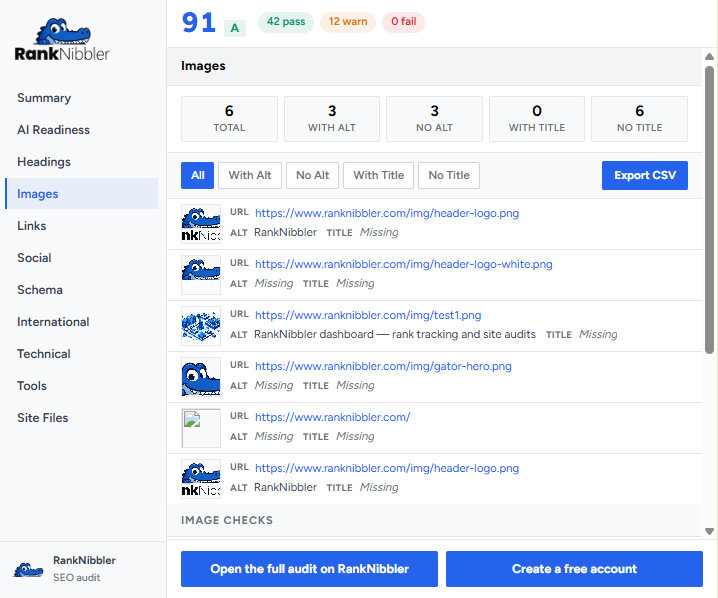718x598 pixels.
Task: Click the 6 Total stat card
Action: (x=229, y=119)
